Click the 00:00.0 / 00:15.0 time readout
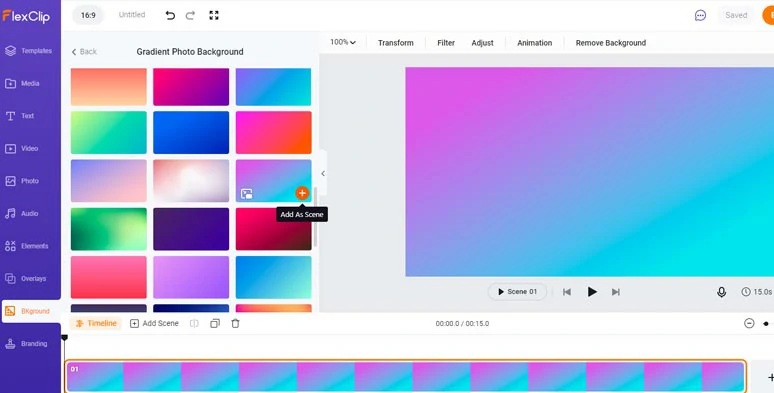774x393 pixels. click(462, 323)
